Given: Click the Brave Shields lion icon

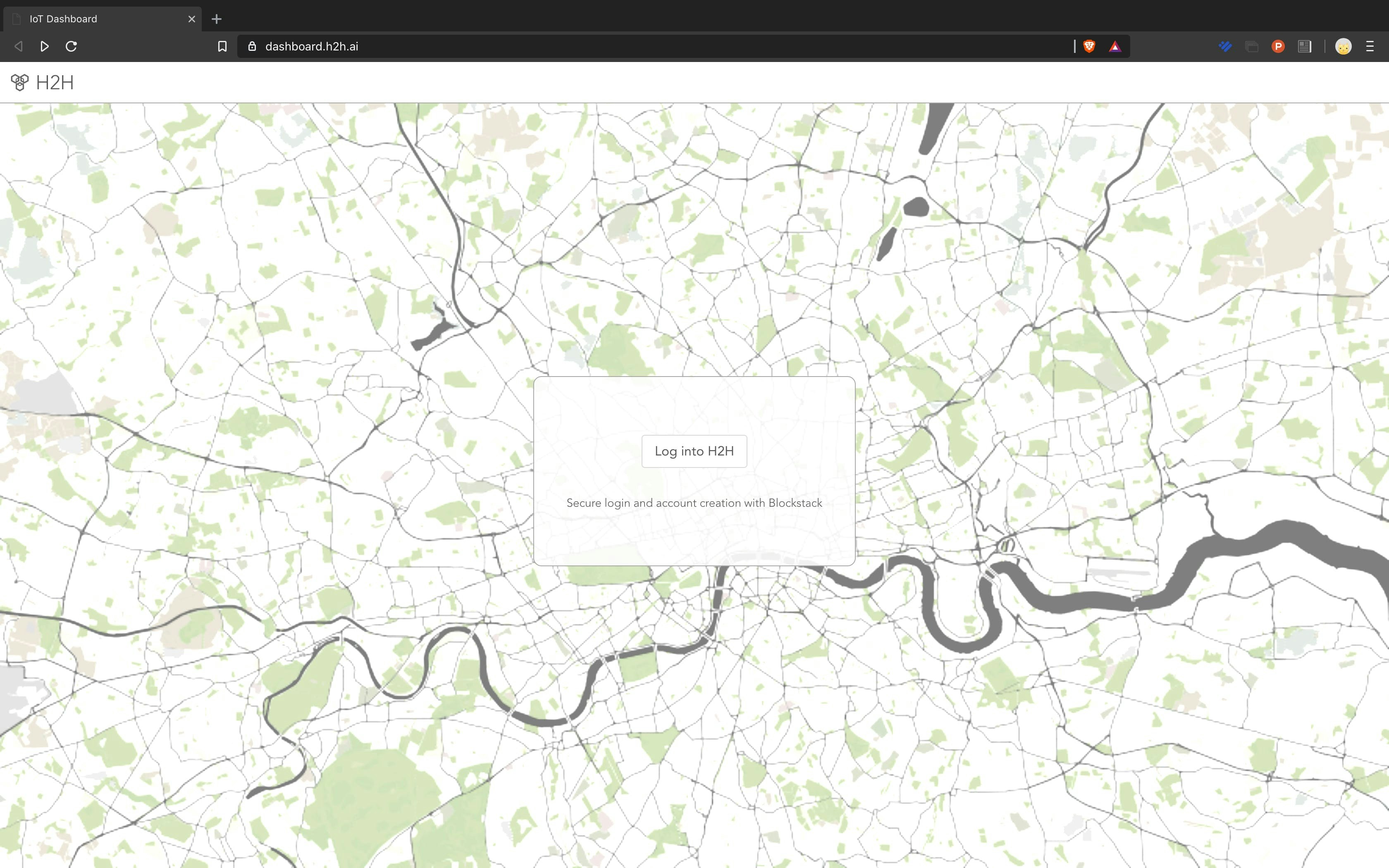Looking at the screenshot, I should point(1089,46).
